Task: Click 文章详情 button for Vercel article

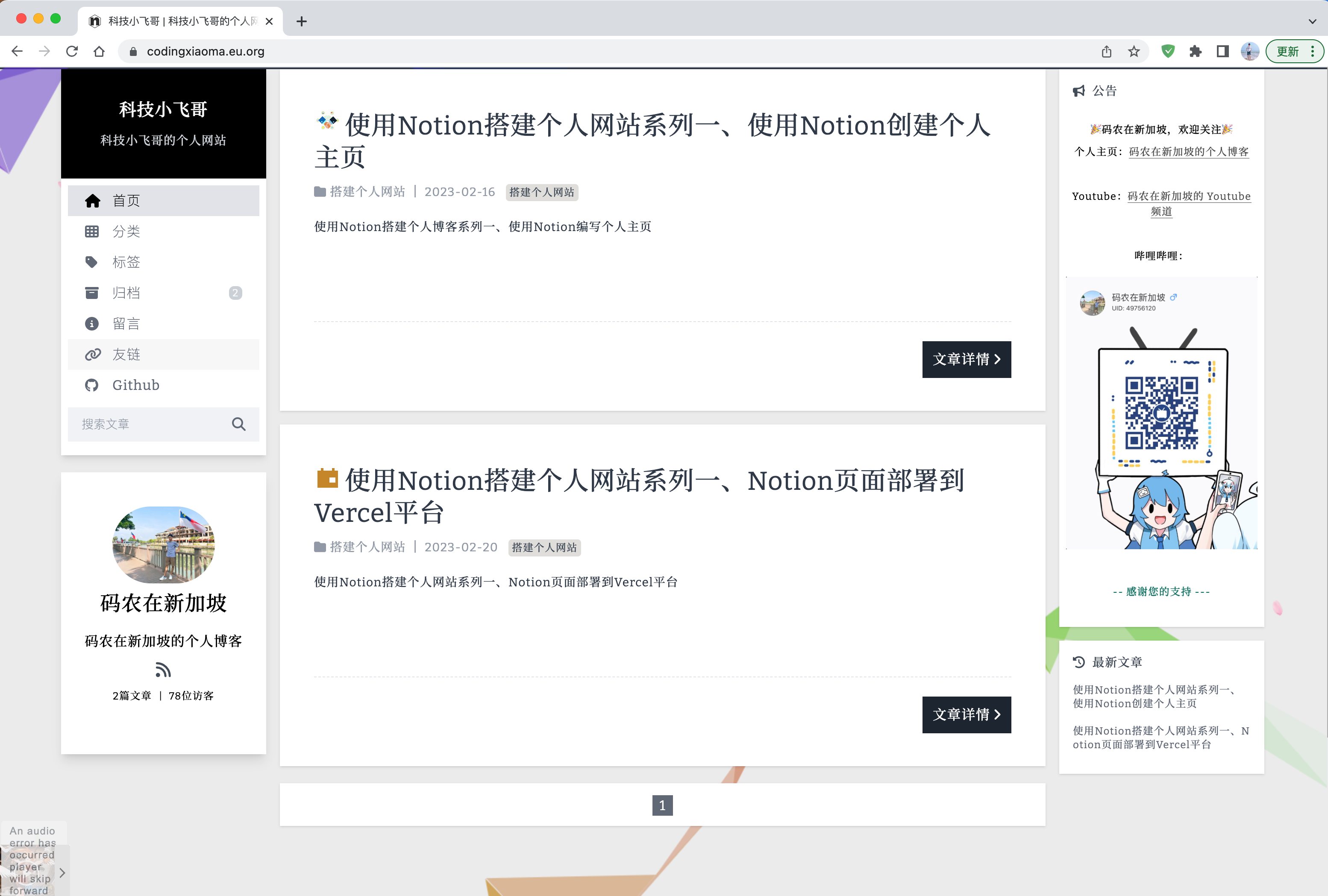Action: coord(966,714)
